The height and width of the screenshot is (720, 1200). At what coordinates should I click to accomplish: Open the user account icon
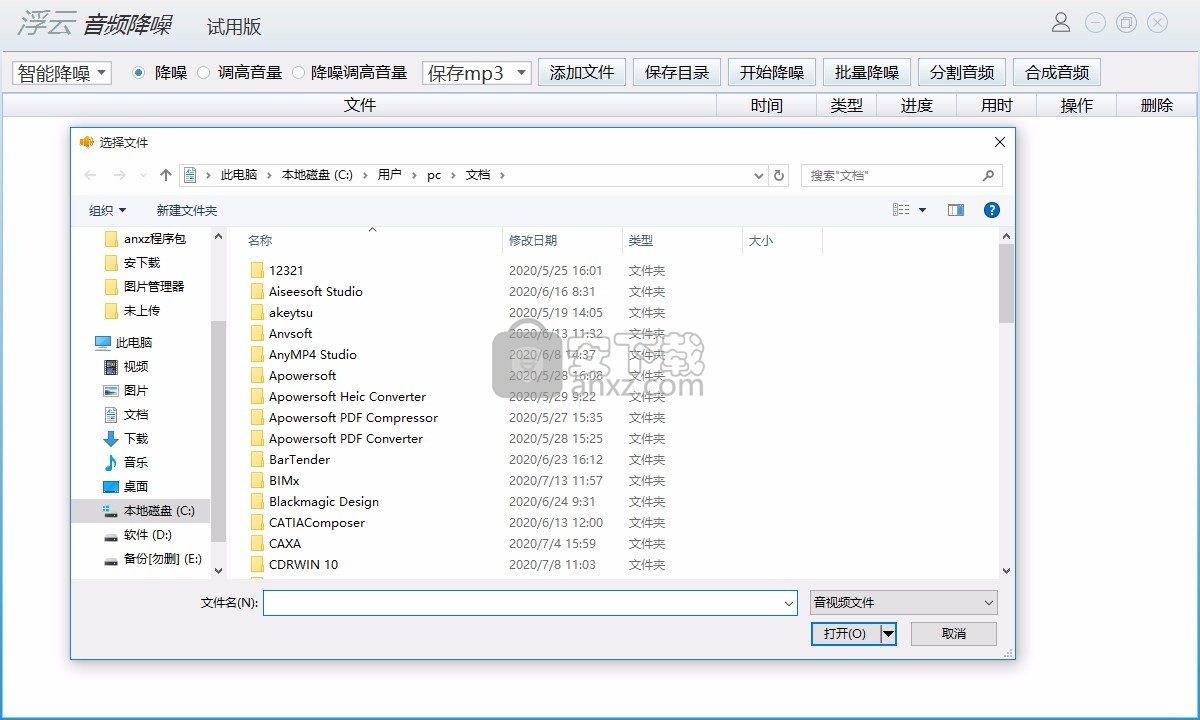pyautogui.click(x=1061, y=22)
